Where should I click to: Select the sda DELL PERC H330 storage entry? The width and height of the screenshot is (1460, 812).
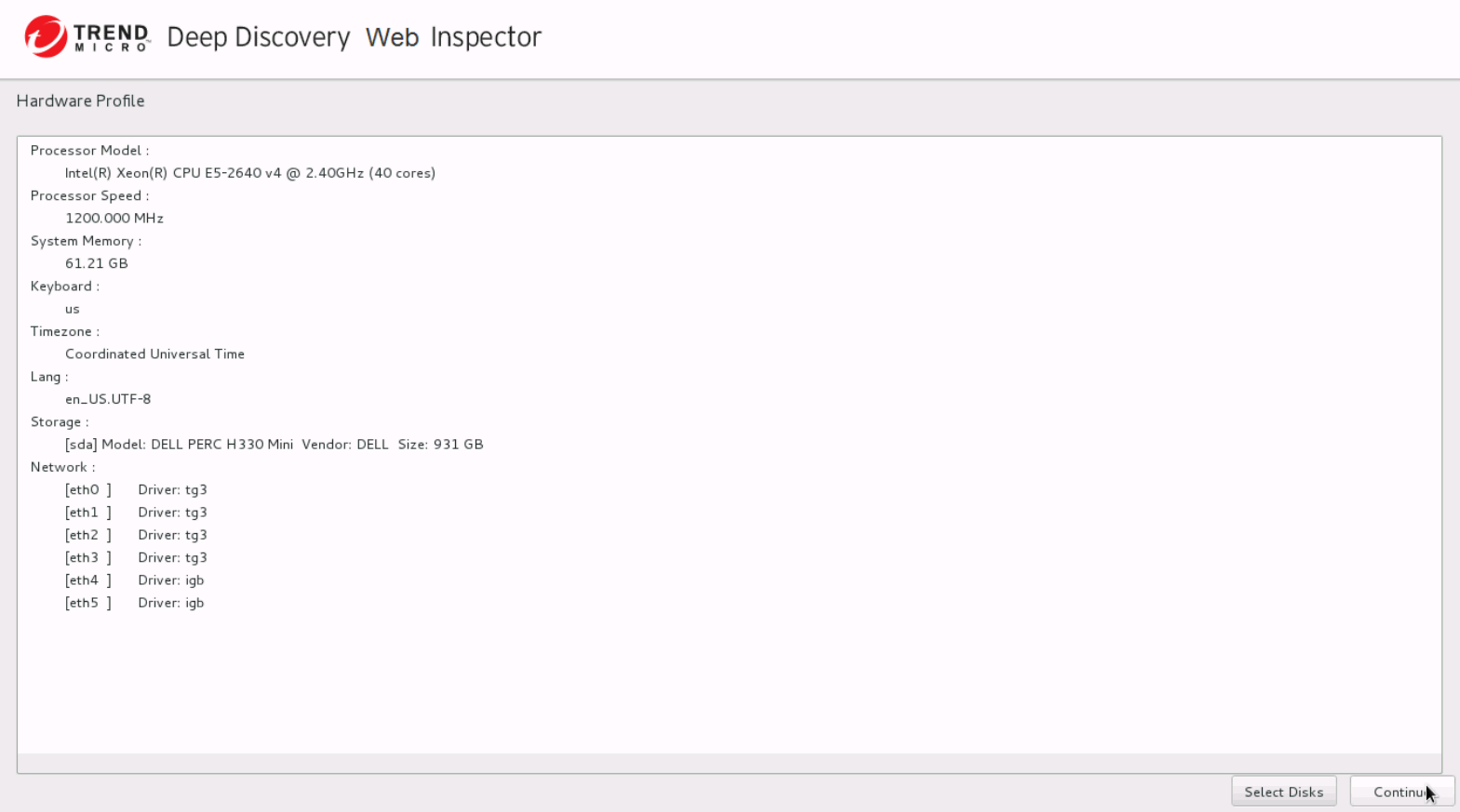274,445
